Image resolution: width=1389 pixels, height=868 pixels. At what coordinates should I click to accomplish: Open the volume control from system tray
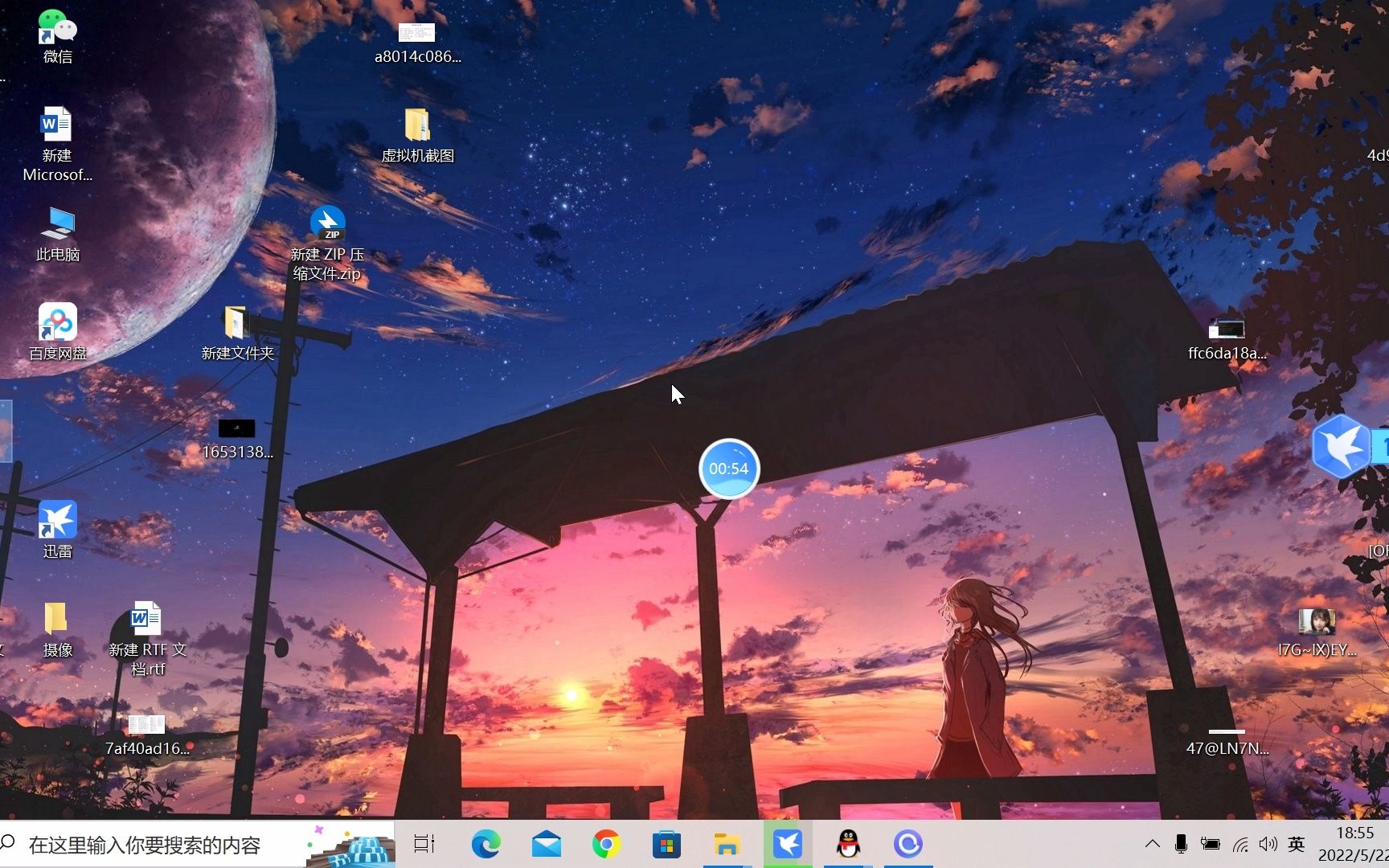click(1268, 844)
